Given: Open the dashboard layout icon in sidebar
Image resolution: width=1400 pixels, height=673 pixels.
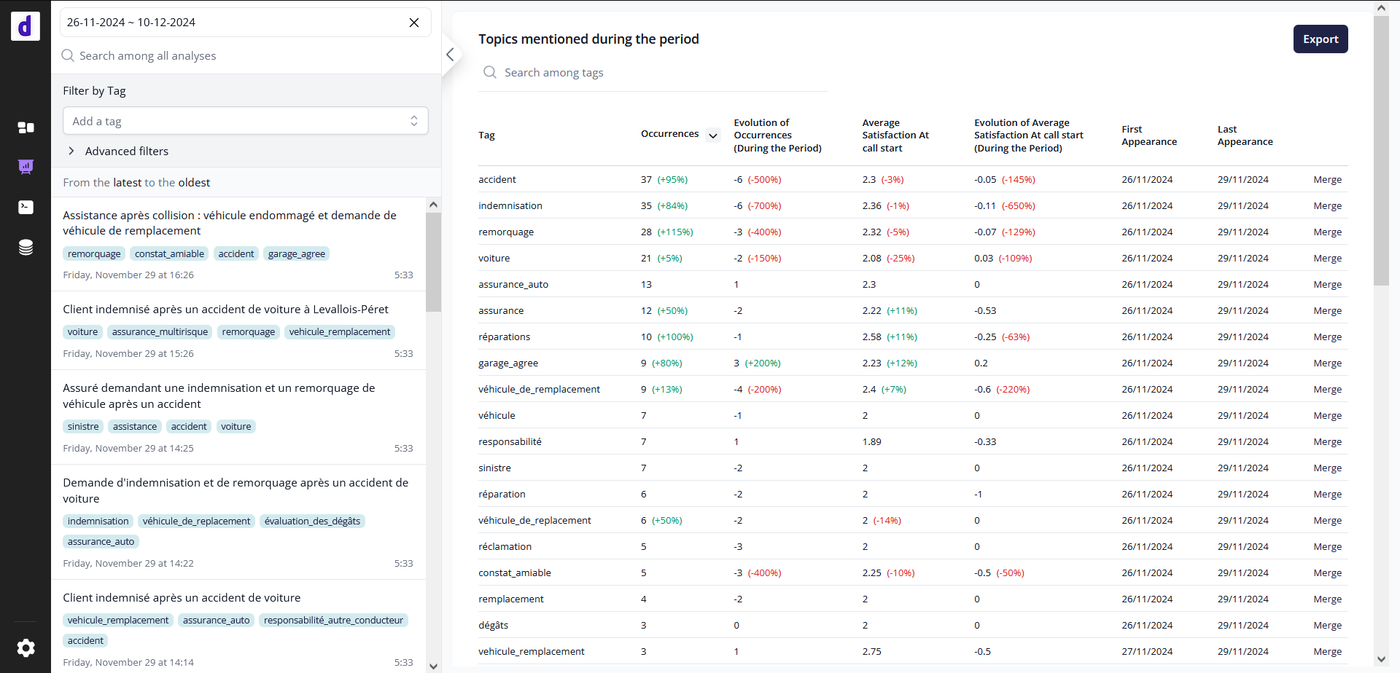Looking at the screenshot, I should pyautogui.click(x=26, y=128).
